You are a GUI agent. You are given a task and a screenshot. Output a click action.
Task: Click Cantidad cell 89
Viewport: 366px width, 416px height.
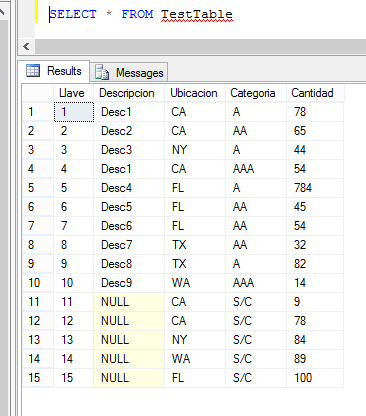click(315, 359)
